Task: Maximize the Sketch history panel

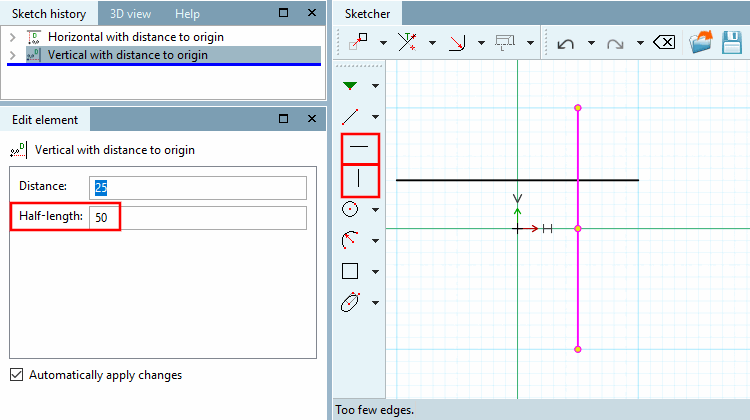Action: point(284,13)
